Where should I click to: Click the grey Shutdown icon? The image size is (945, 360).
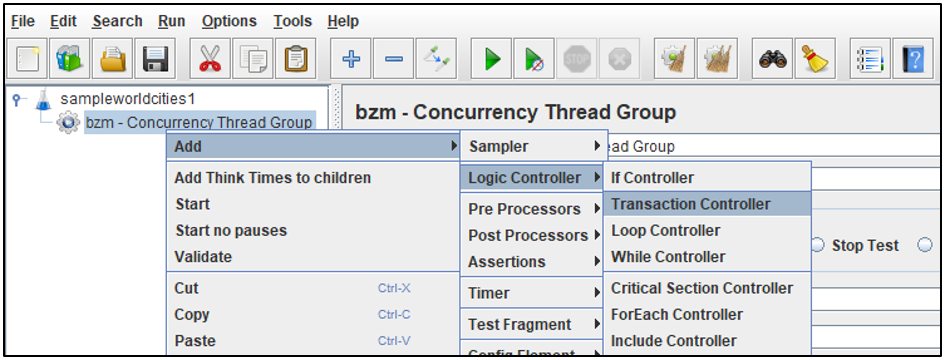(620, 59)
